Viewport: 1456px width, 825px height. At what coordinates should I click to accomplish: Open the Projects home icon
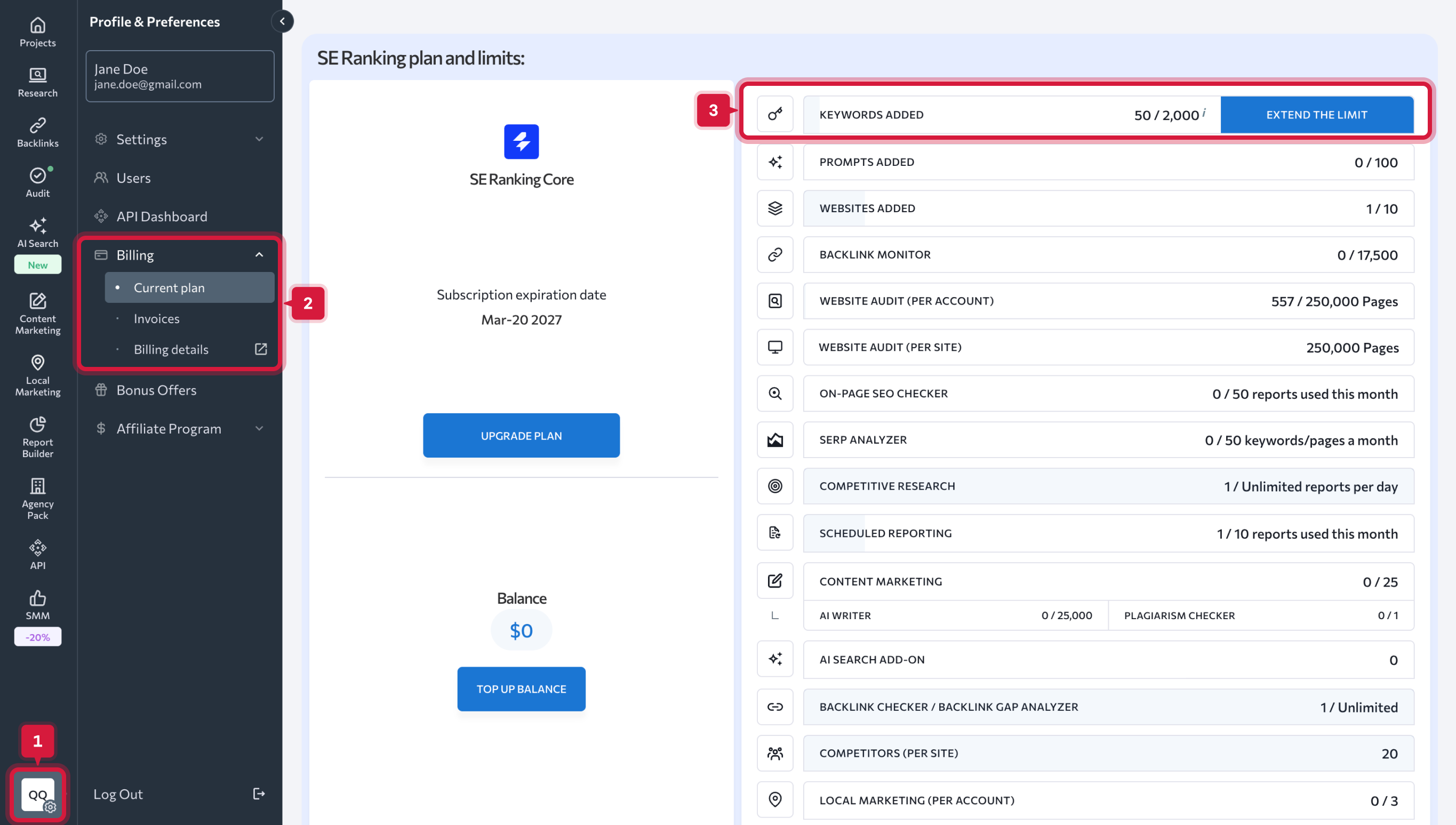pos(37,26)
